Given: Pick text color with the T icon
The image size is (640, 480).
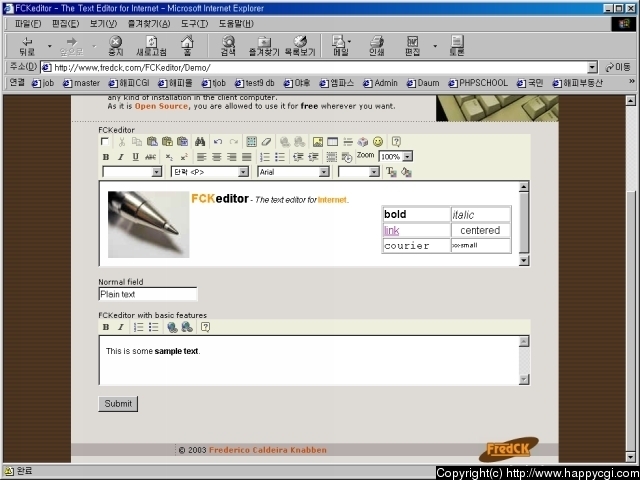Looking at the screenshot, I should (x=391, y=172).
